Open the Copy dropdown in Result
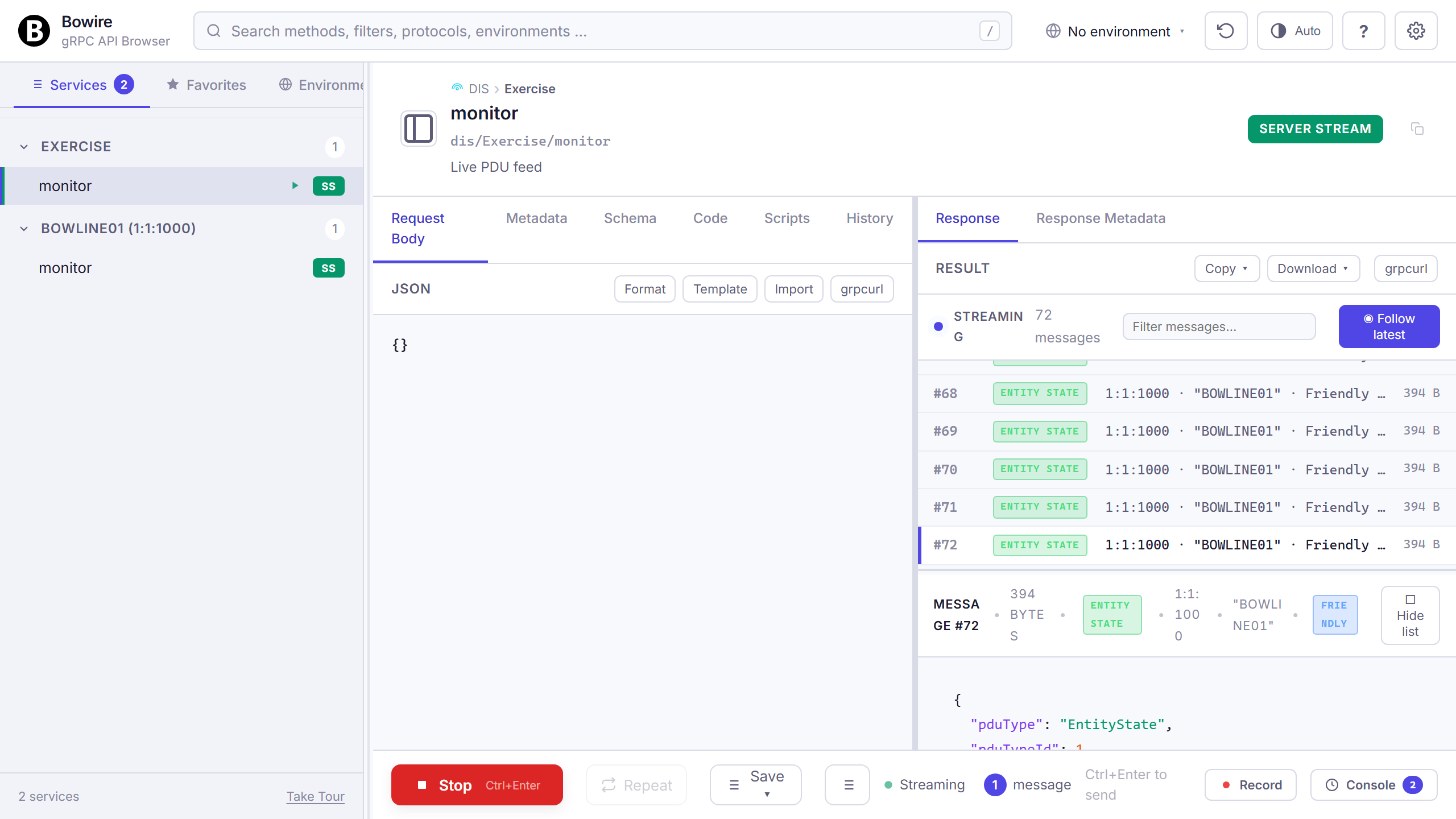 pos(1227,268)
